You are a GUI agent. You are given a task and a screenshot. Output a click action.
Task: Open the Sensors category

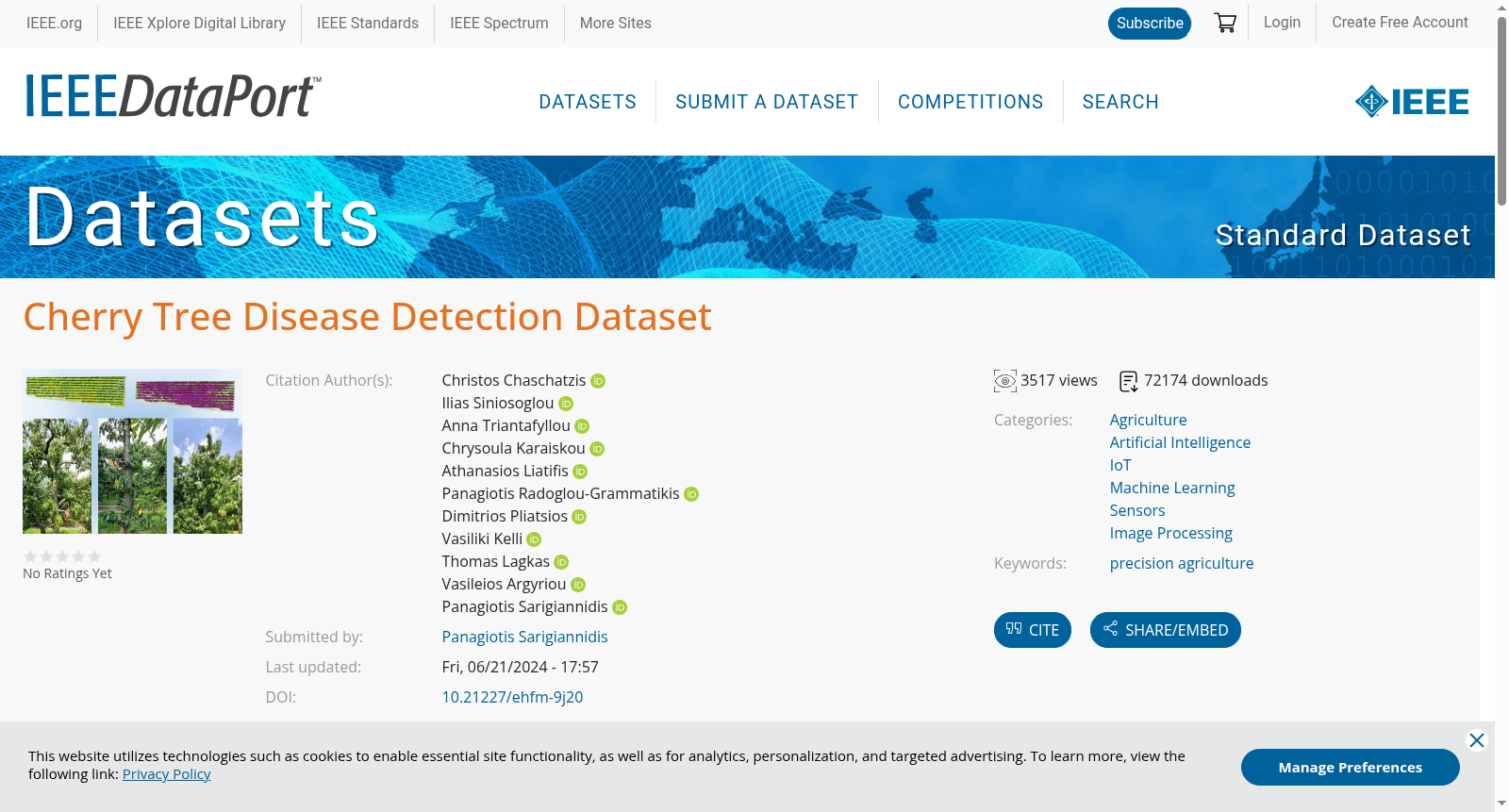(1137, 511)
